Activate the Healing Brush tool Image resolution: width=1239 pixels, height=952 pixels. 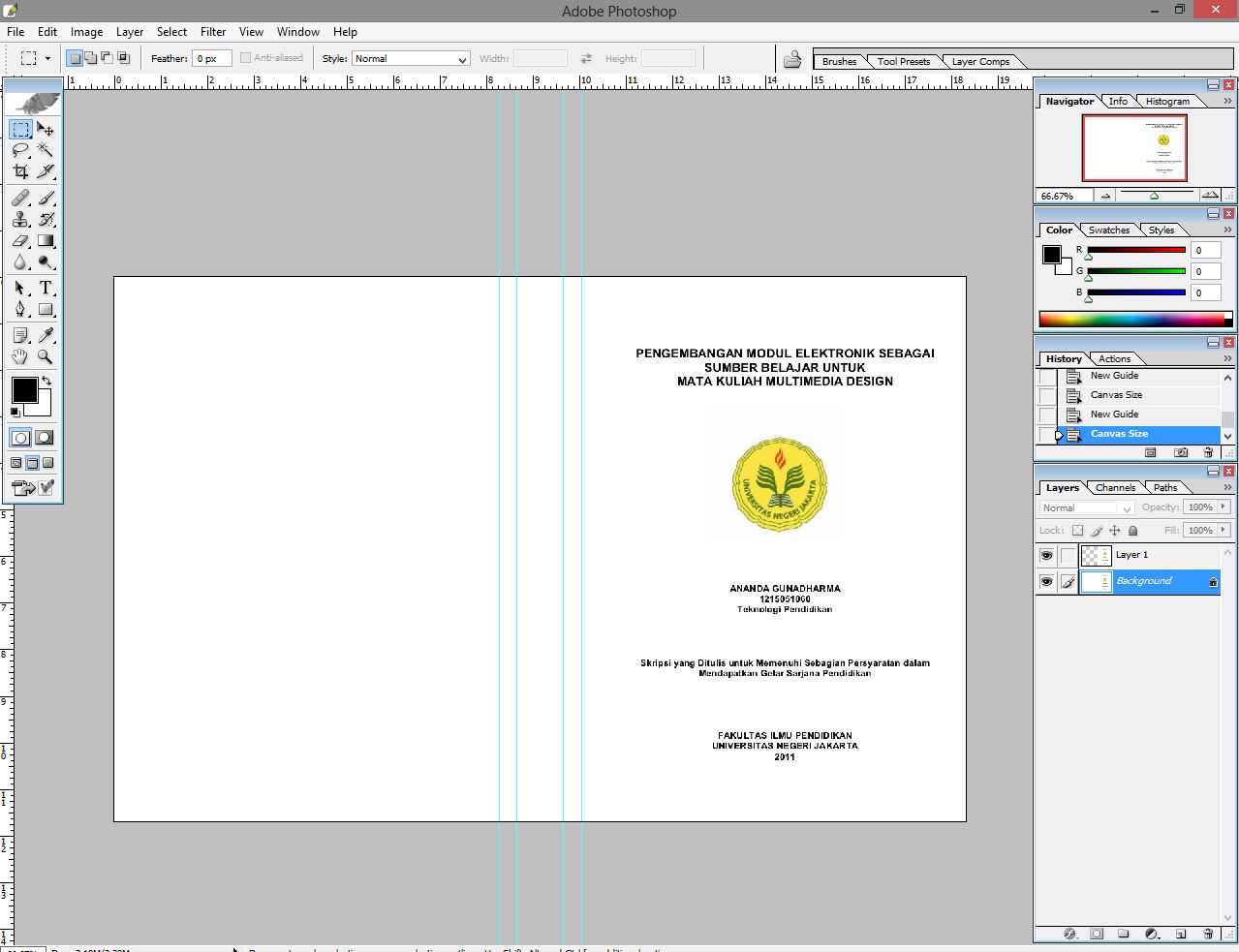[19, 198]
